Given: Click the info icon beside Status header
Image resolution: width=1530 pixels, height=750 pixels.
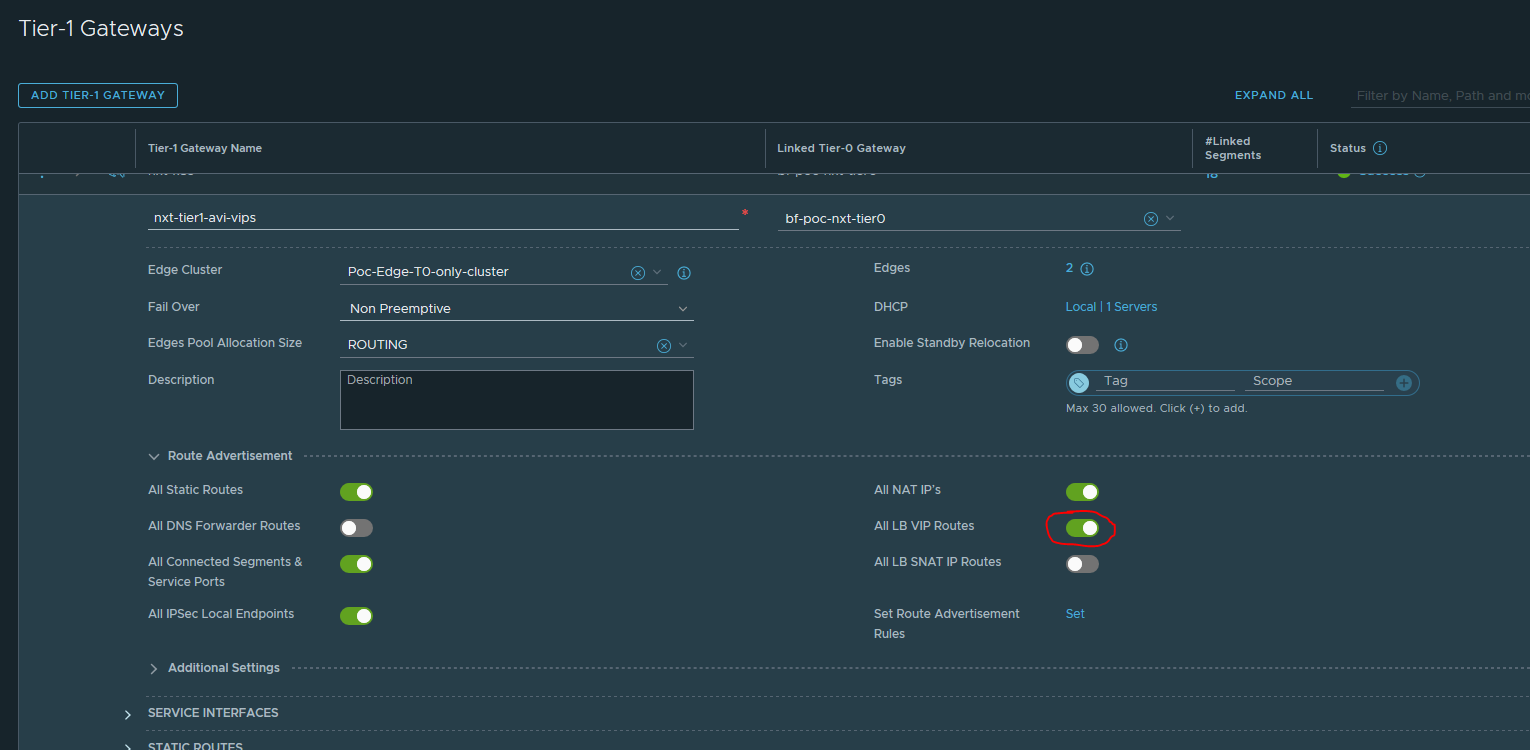Looking at the screenshot, I should click(1380, 148).
